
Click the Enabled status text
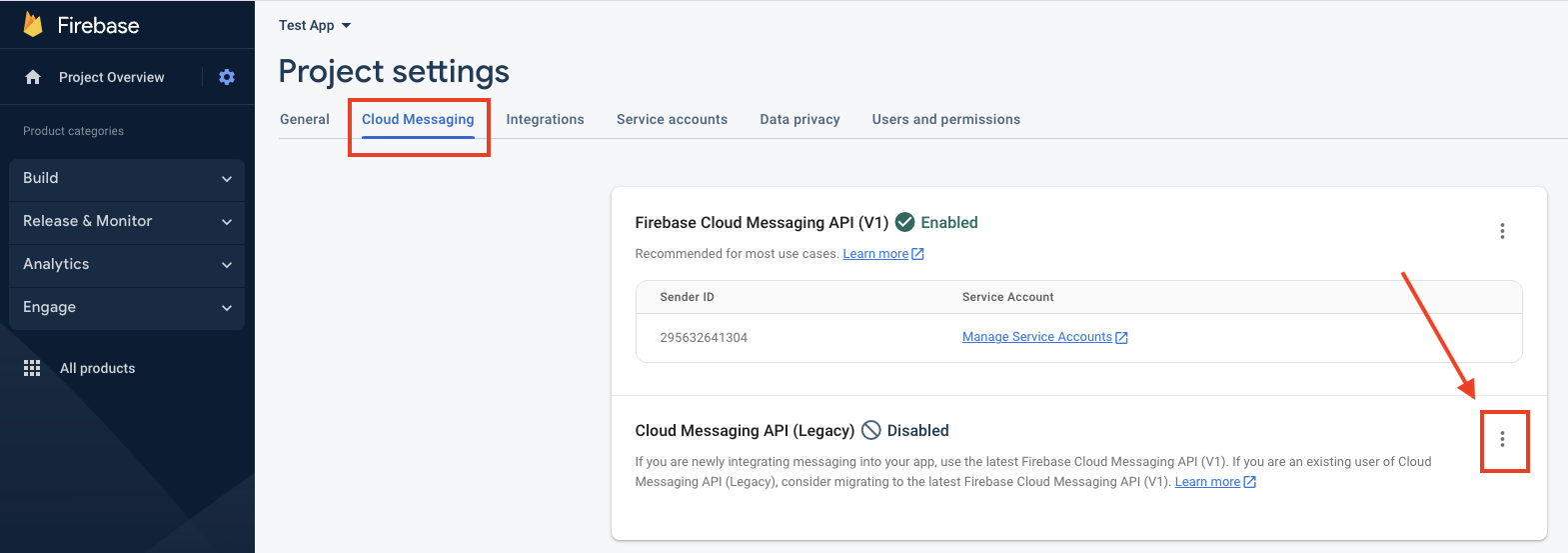coord(949,222)
